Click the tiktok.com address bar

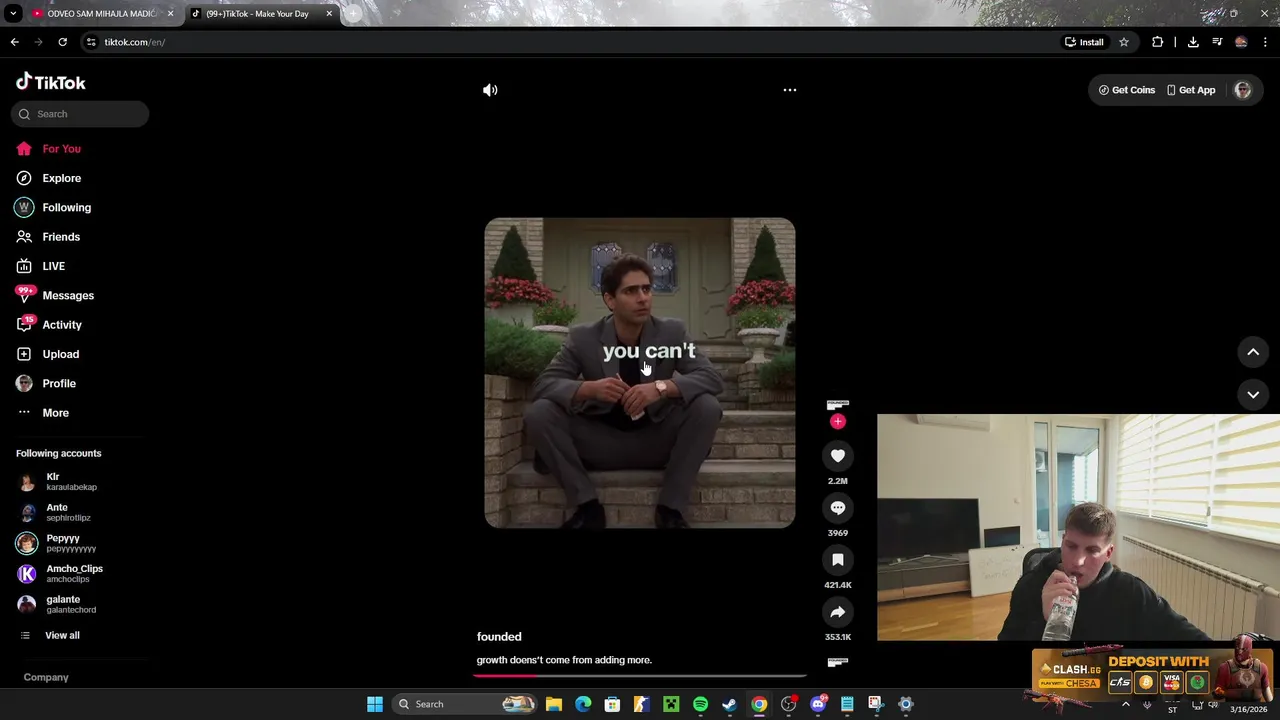pos(560,42)
